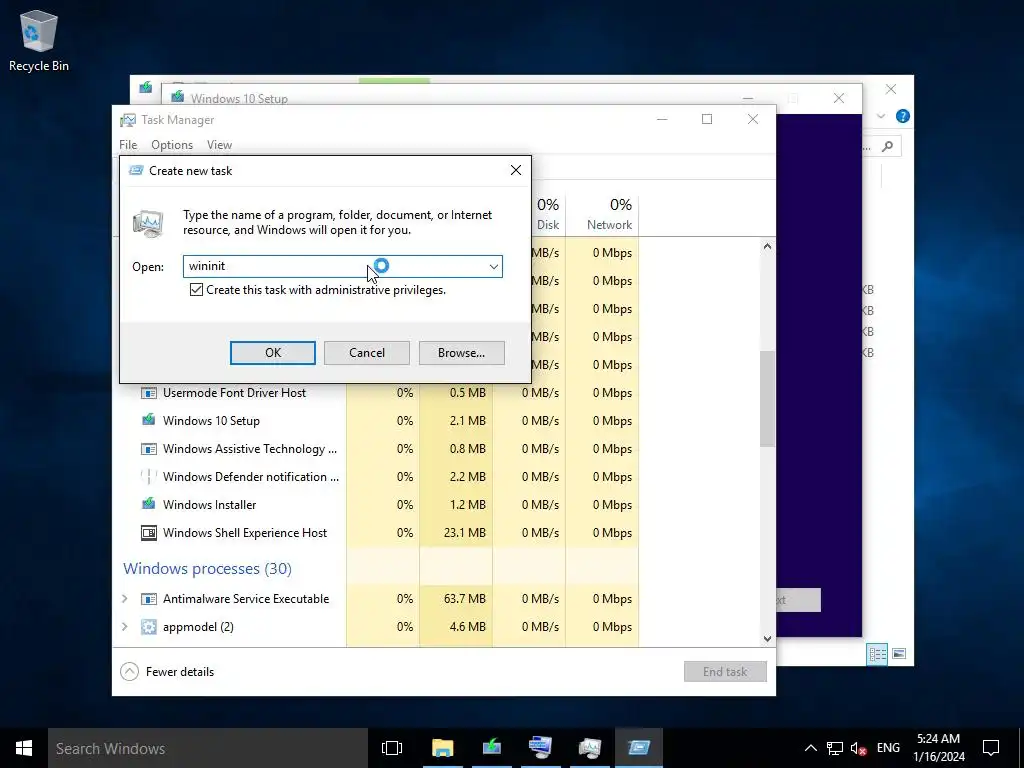1024x768 pixels.
Task: Click the Windows processes (30) group heading
Action: 208,569
